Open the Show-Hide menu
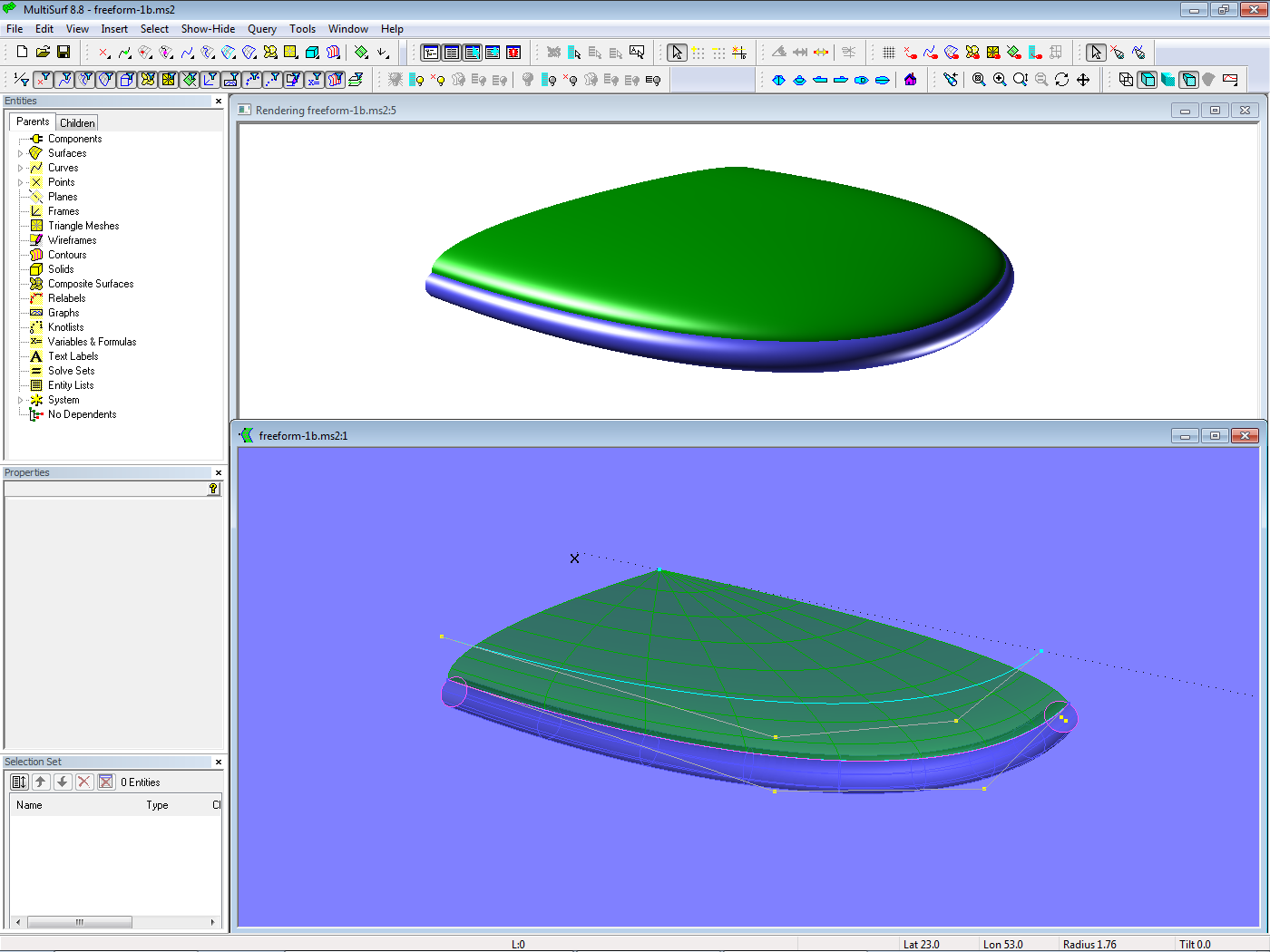 pos(208,29)
